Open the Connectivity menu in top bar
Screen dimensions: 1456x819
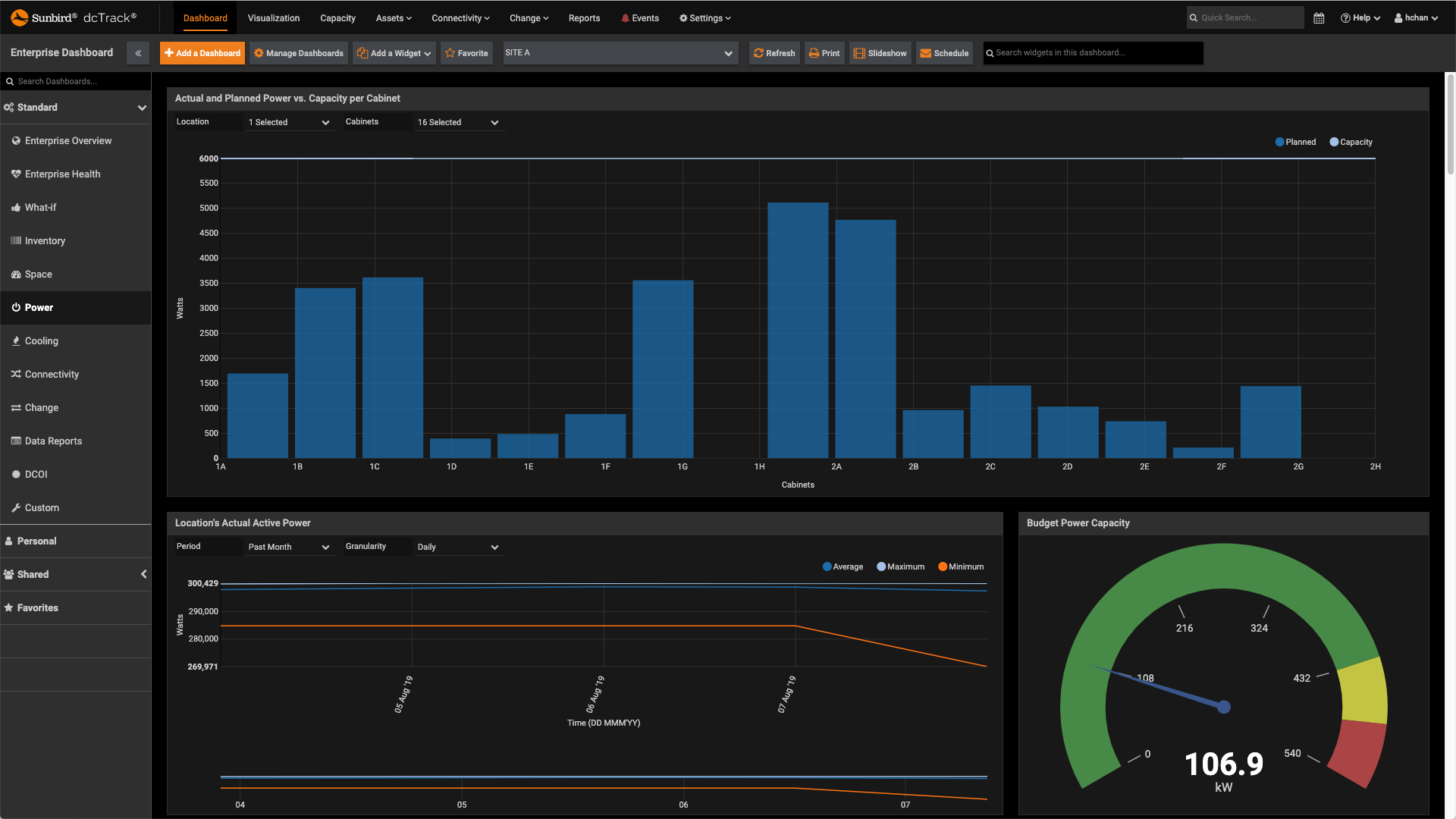(460, 17)
